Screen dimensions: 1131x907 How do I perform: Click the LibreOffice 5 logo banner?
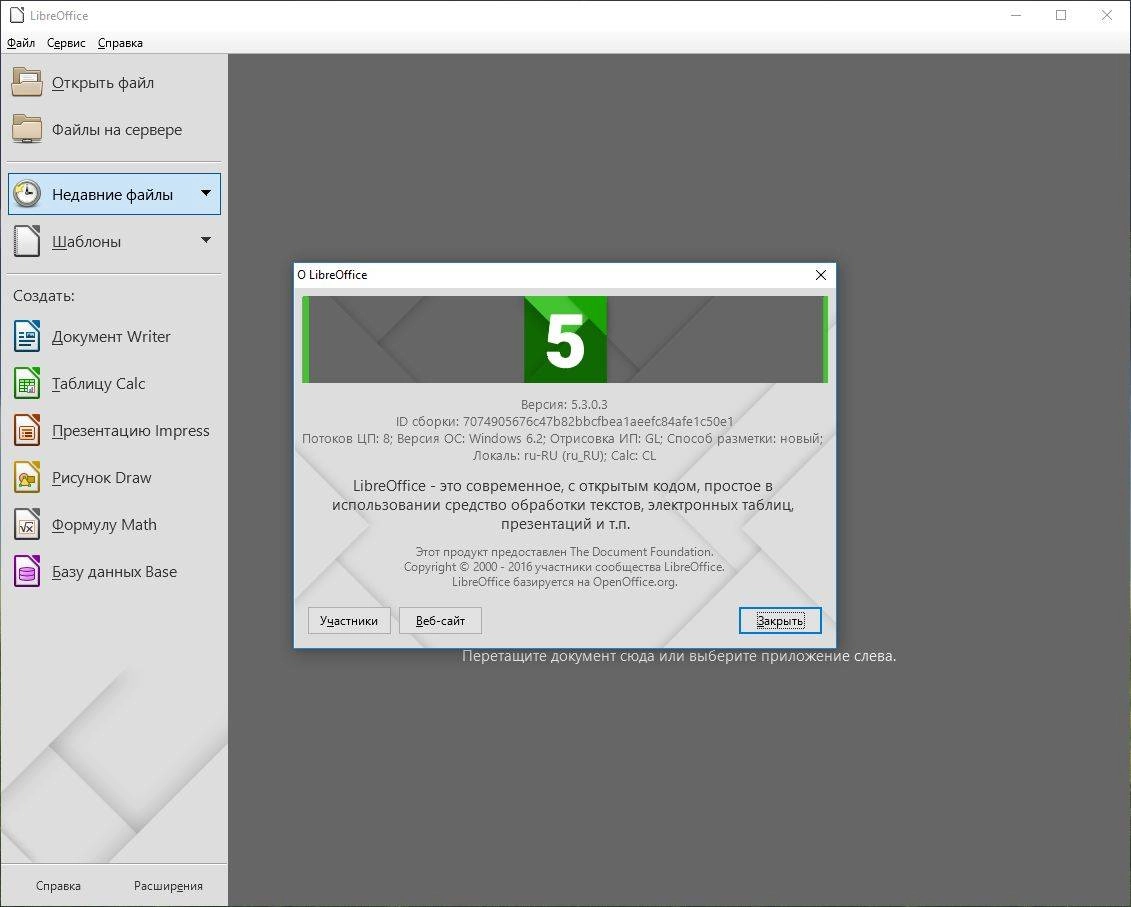coord(565,339)
